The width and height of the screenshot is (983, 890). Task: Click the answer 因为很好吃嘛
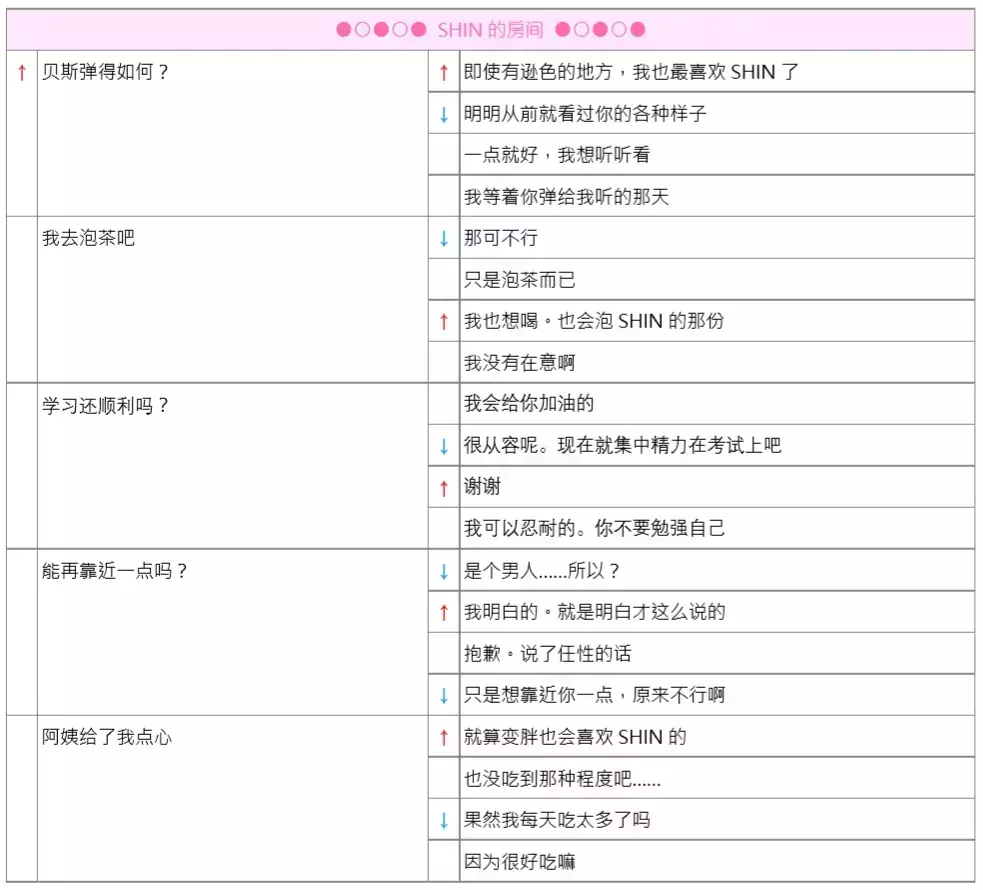point(520,862)
